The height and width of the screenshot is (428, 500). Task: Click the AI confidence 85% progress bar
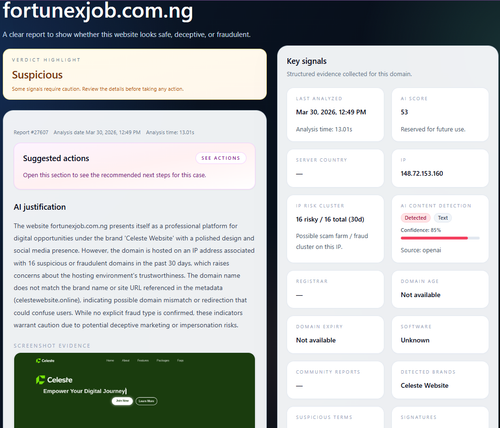[440, 238]
